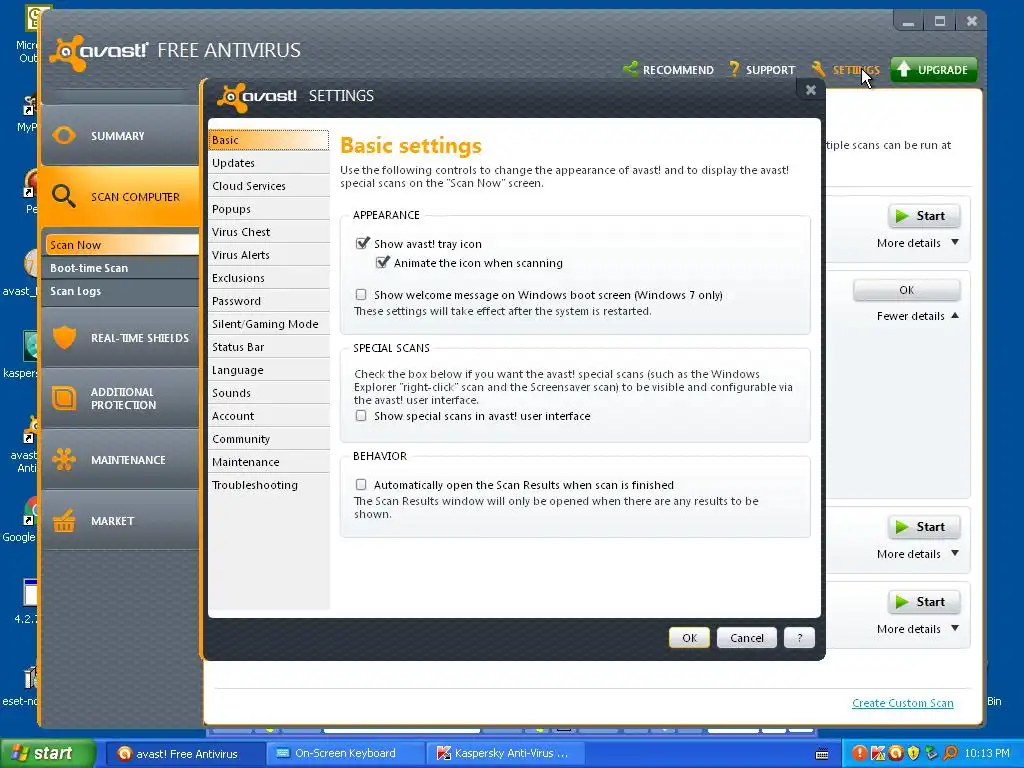1024x768 pixels.
Task: Enable Automatically open the Scan Results checkbox
Action: click(x=360, y=484)
